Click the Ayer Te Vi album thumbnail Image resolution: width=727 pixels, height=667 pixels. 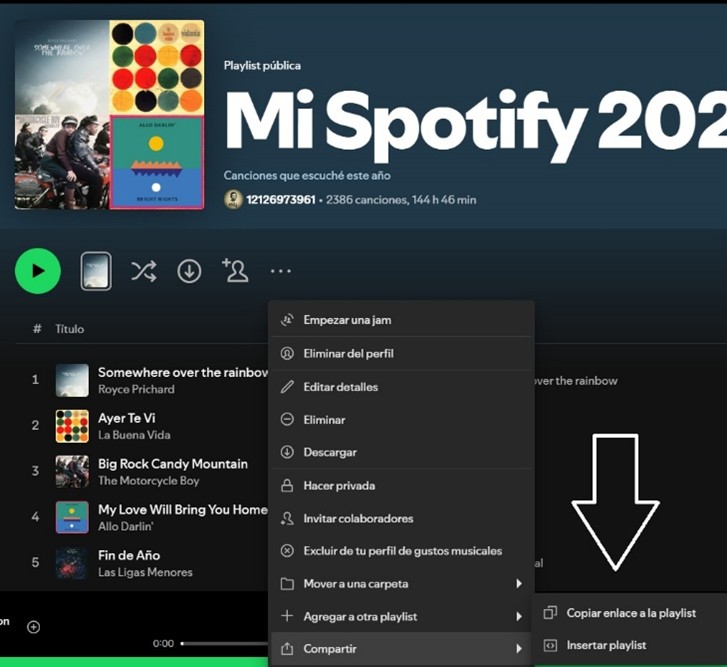pos(72,426)
